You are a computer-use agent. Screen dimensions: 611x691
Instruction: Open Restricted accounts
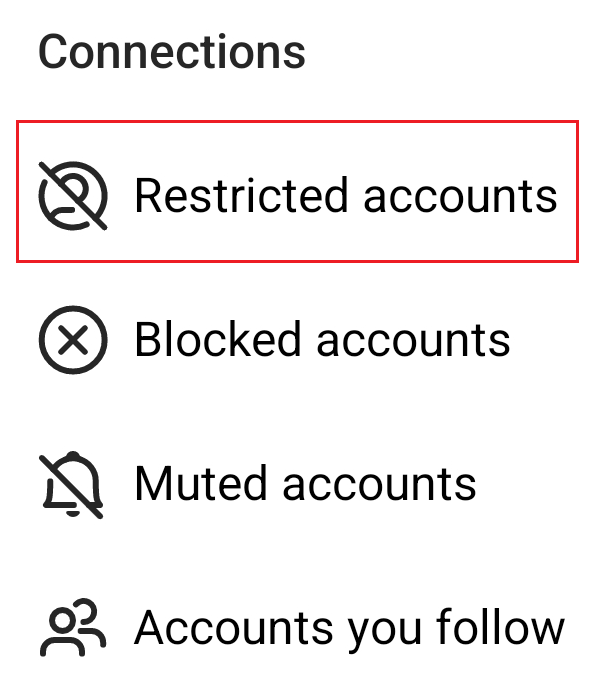[x=345, y=194]
